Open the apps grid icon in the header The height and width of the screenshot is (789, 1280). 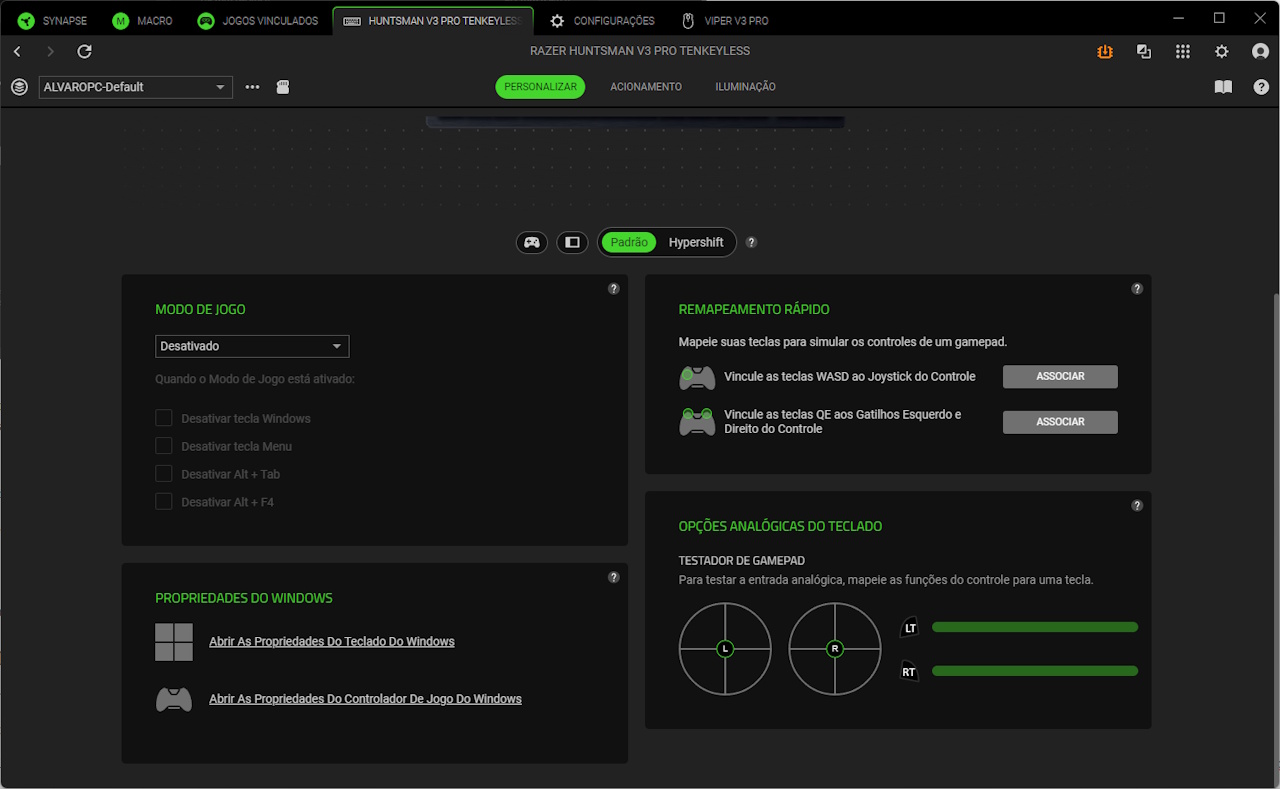coord(1183,52)
